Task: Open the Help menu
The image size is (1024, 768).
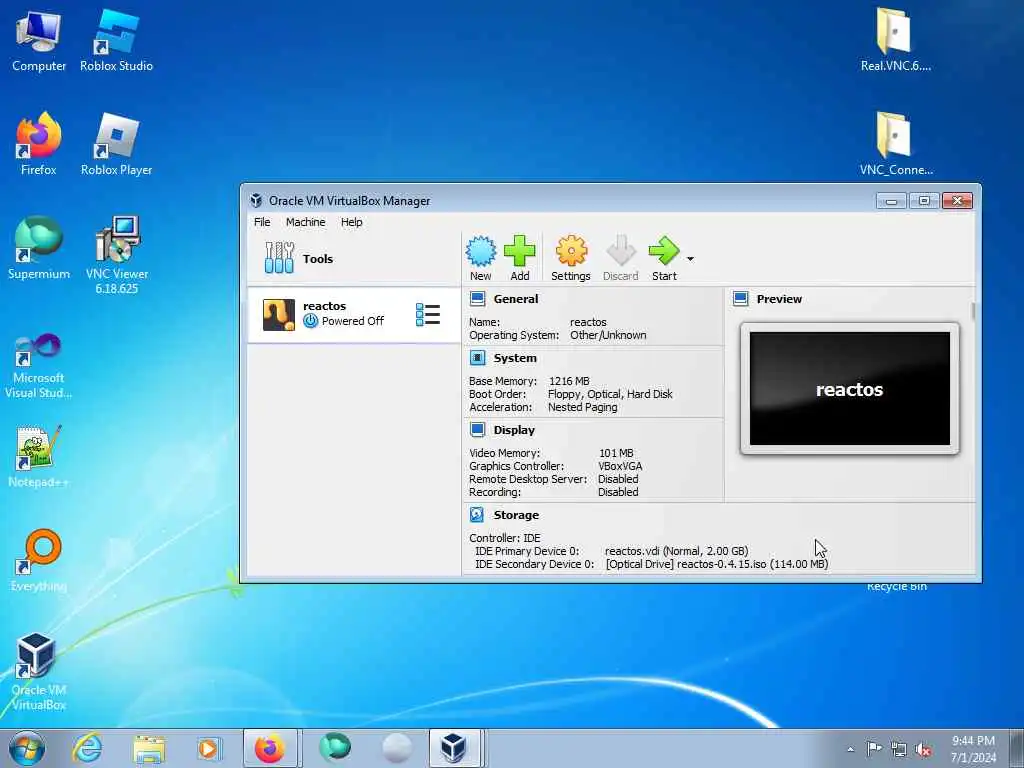Action: [351, 222]
